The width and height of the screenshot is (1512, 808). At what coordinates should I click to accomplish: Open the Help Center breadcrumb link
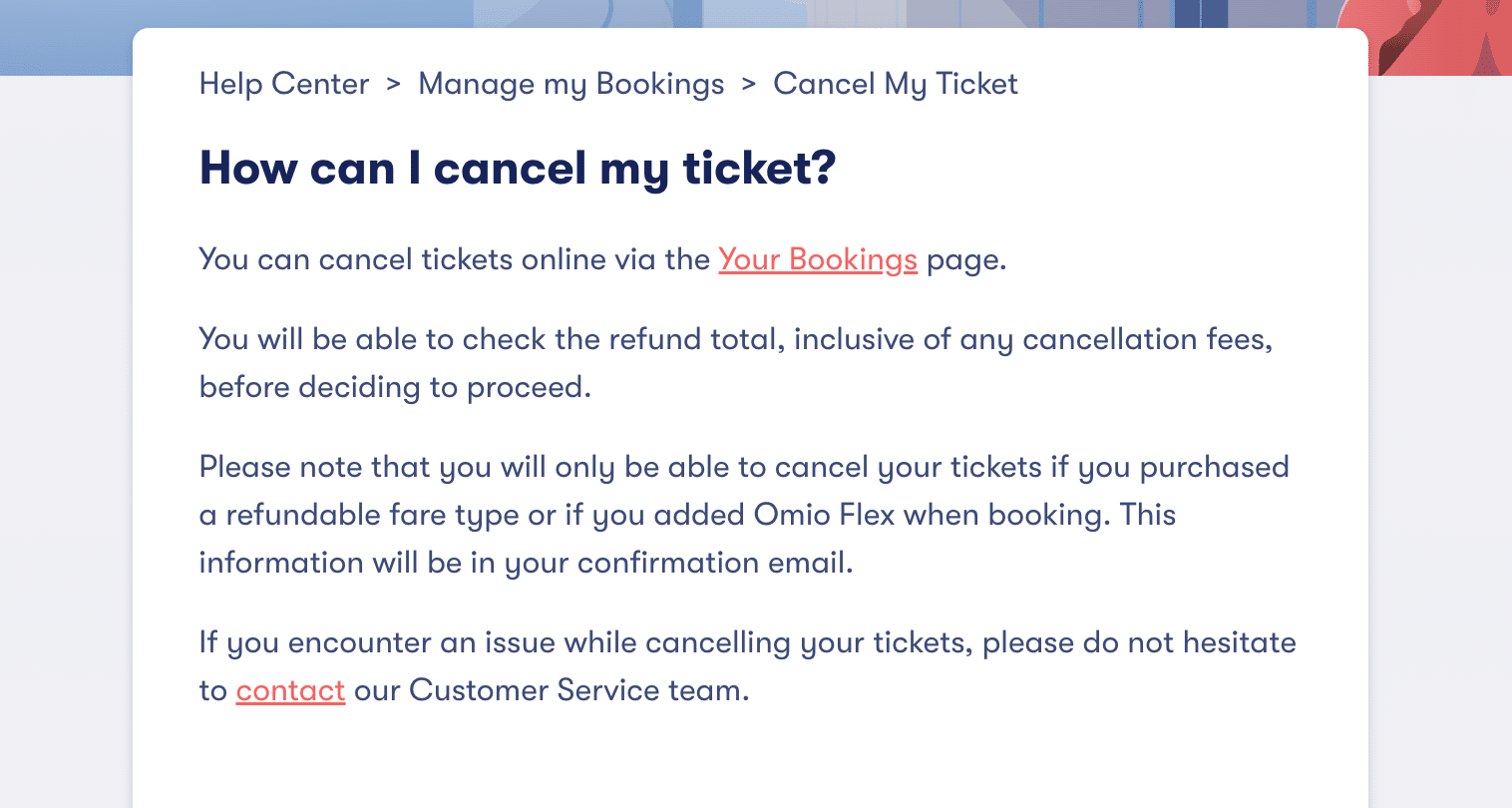tap(284, 84)
